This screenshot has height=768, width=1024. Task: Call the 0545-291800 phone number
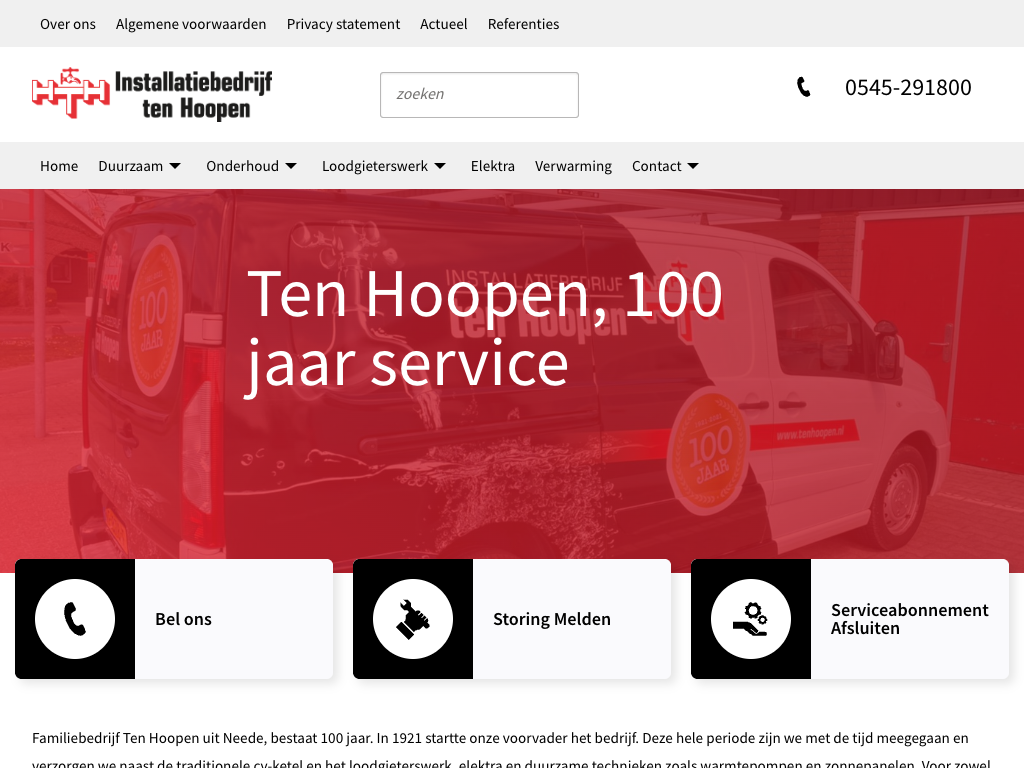908,88
